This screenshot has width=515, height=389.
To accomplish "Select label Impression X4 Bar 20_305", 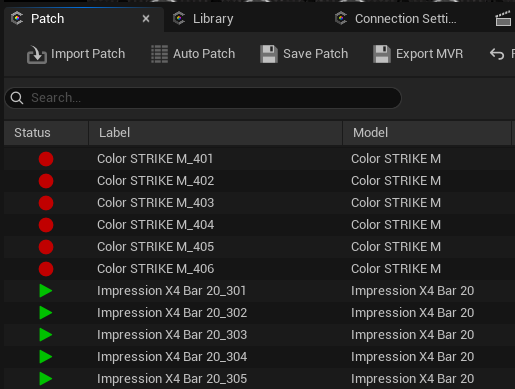I will 172,379.
